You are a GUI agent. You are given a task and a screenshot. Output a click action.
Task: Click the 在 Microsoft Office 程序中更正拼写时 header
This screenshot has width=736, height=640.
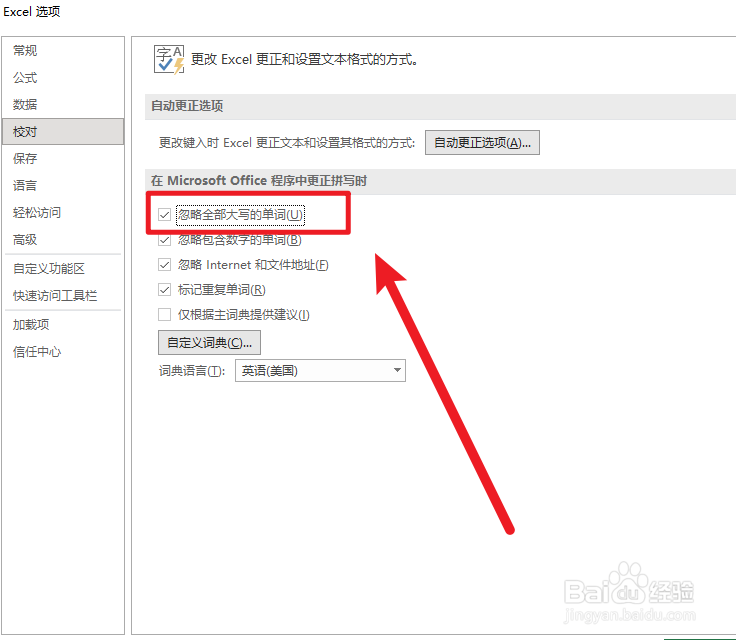(259, 181)
